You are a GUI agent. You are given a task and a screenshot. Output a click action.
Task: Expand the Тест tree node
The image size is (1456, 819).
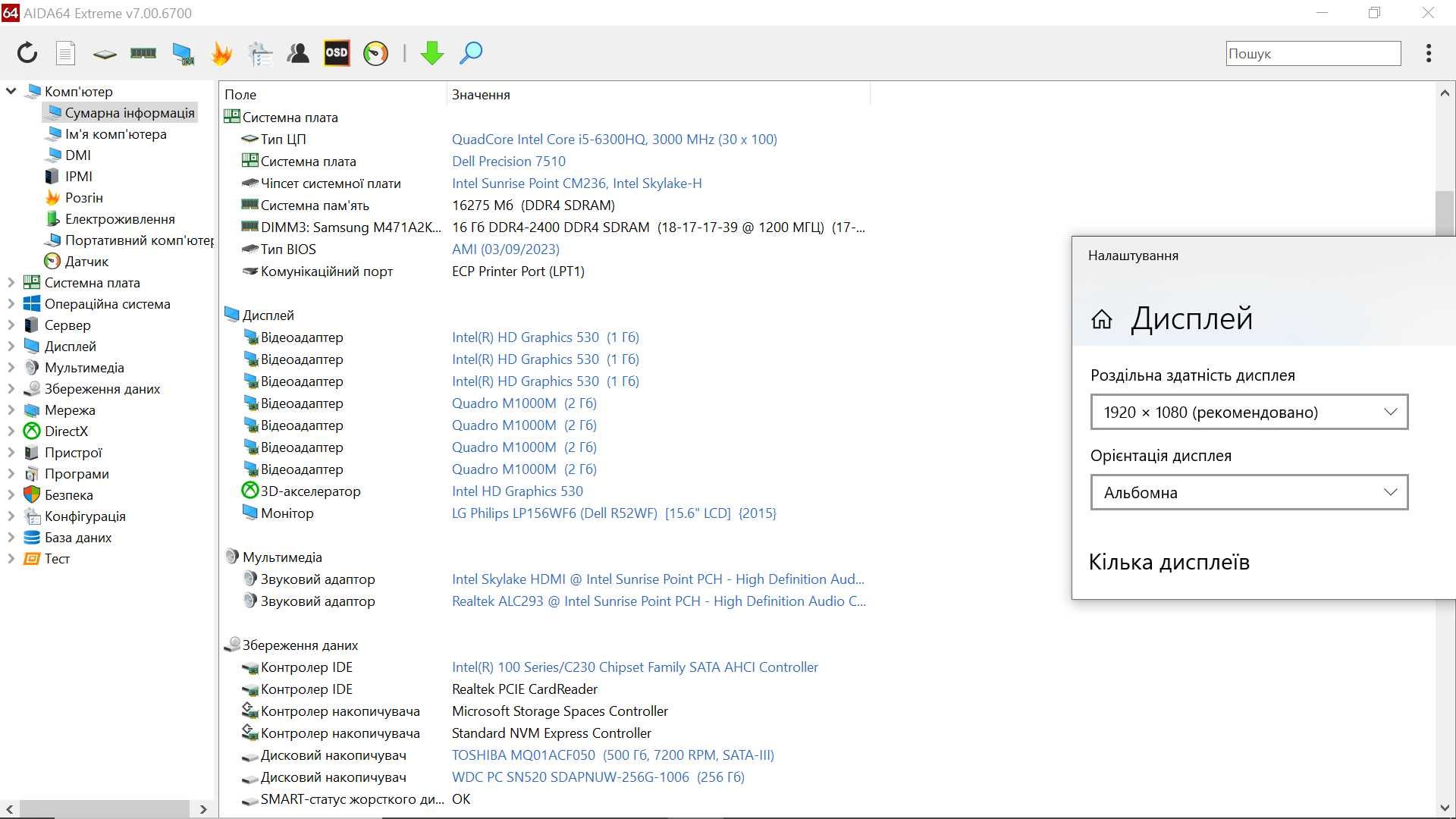coord(11,558)
